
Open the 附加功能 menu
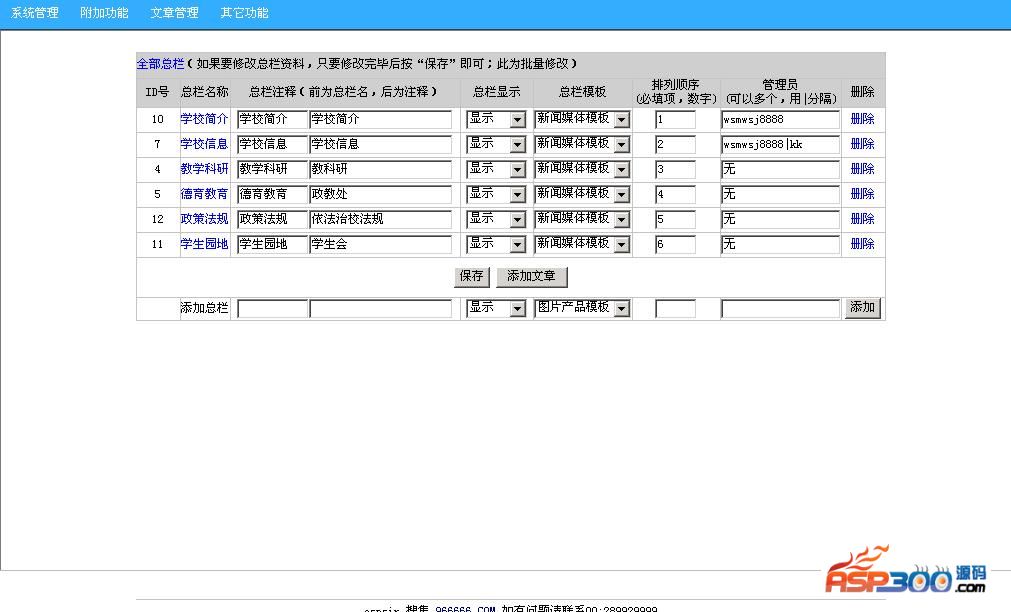[104, 13]
